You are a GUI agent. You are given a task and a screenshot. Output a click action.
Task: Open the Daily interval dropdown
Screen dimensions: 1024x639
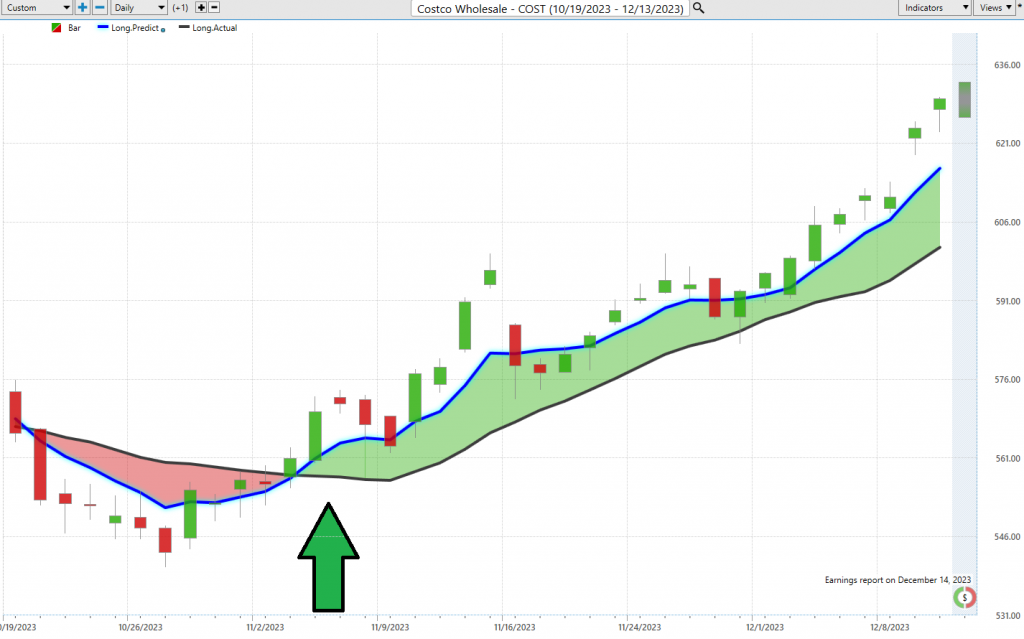click(139, 8)
